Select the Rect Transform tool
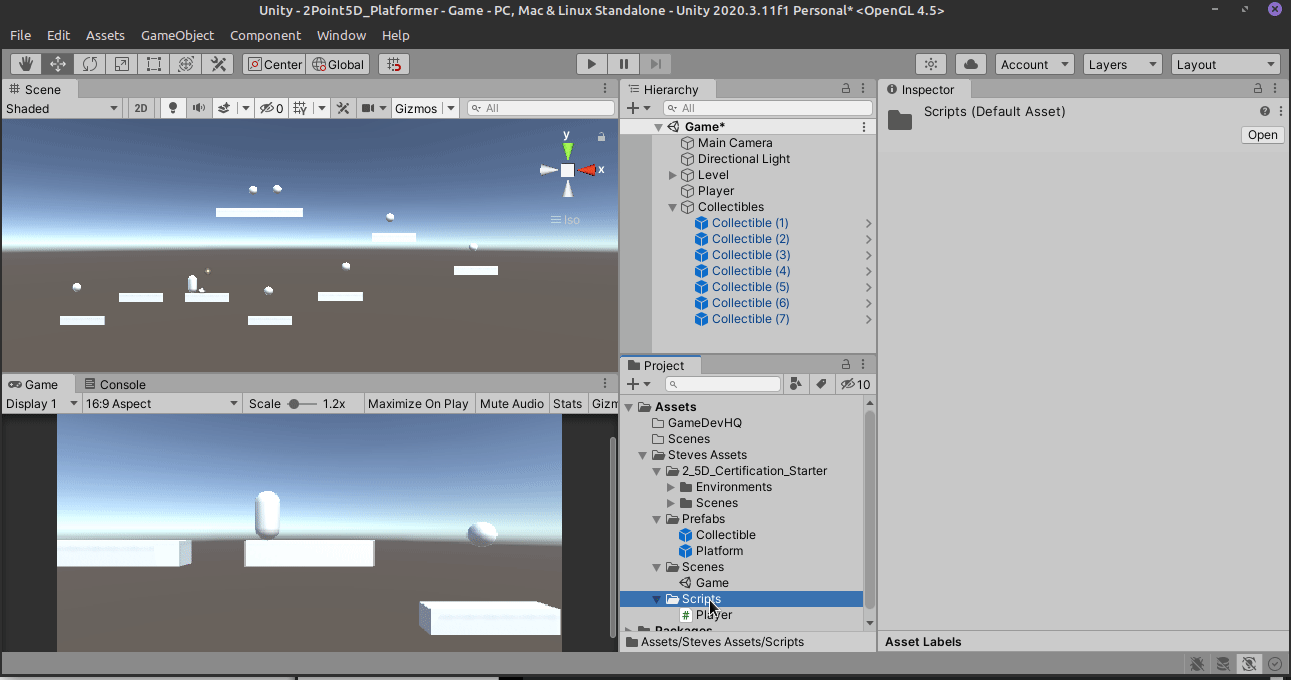The width and height of the screenshot is (1291, 680). (x=153, y=63)
